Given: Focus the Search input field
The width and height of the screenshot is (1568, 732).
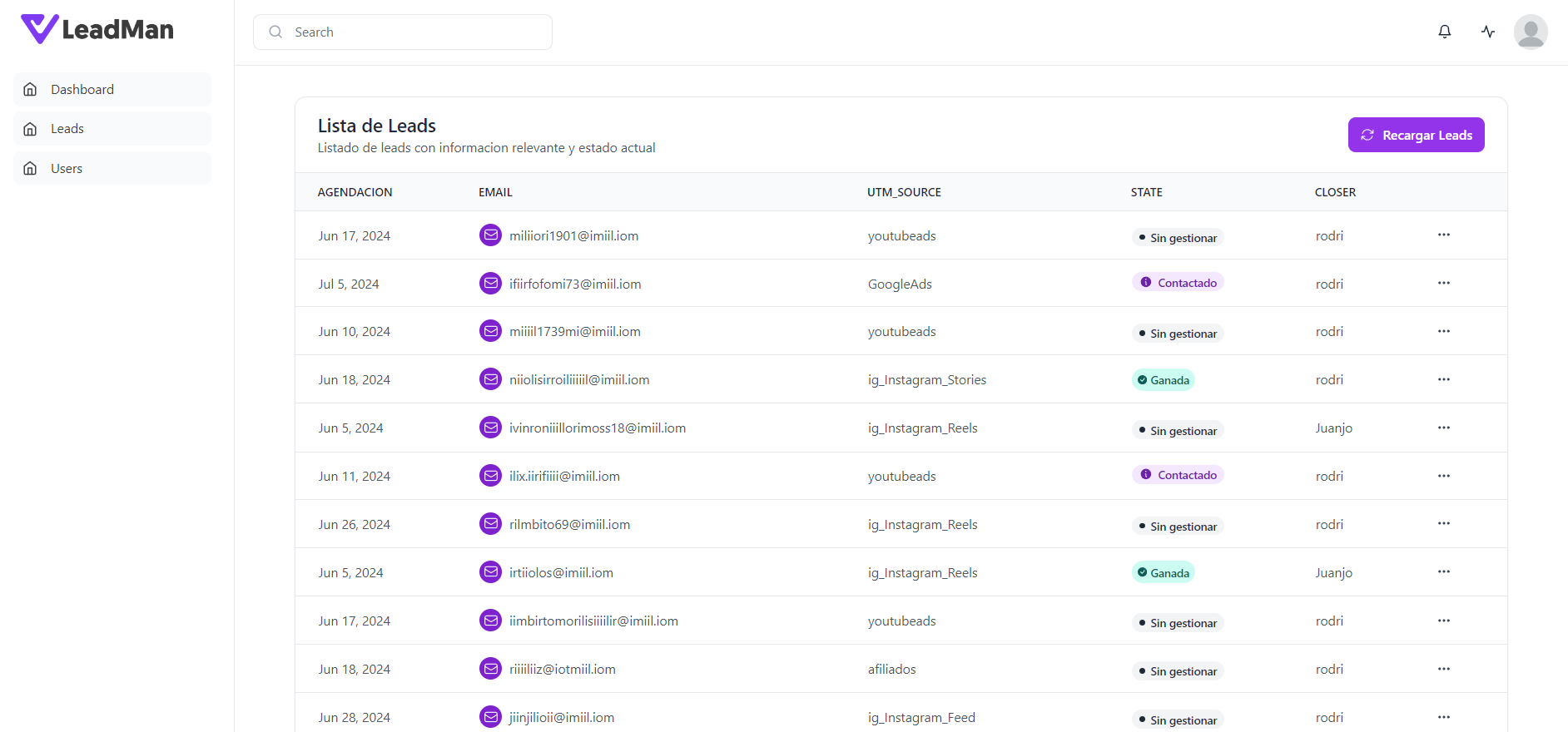Looking at the screenshot, I should pos(403,32).
